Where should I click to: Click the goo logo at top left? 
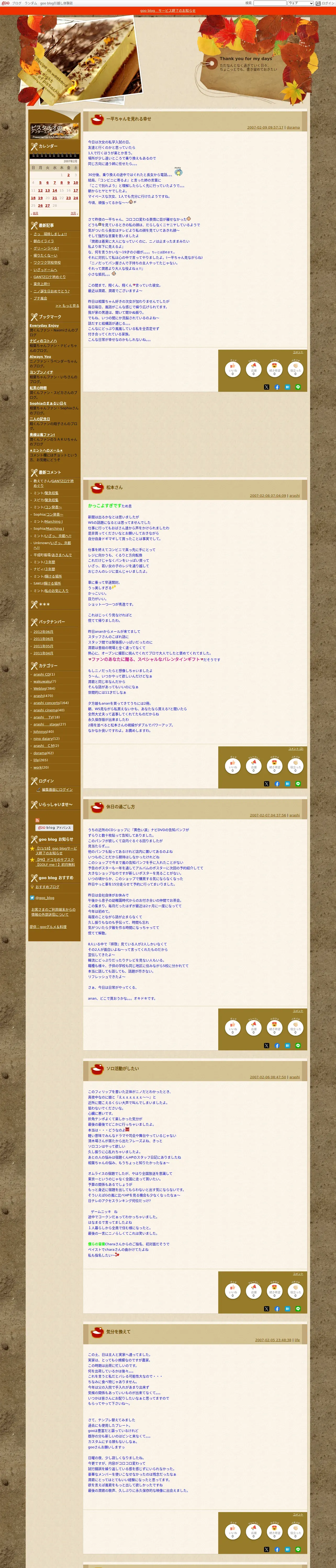pyautogui.click(x=5, y=3)
